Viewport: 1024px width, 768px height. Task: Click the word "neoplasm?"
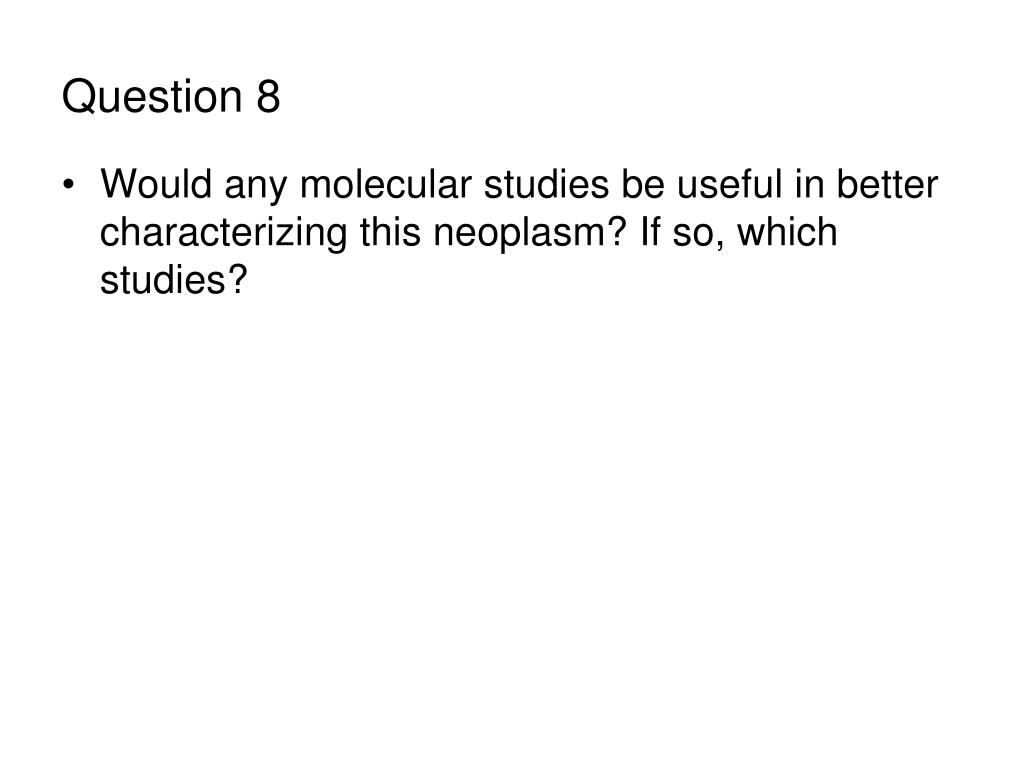(530, 232)
